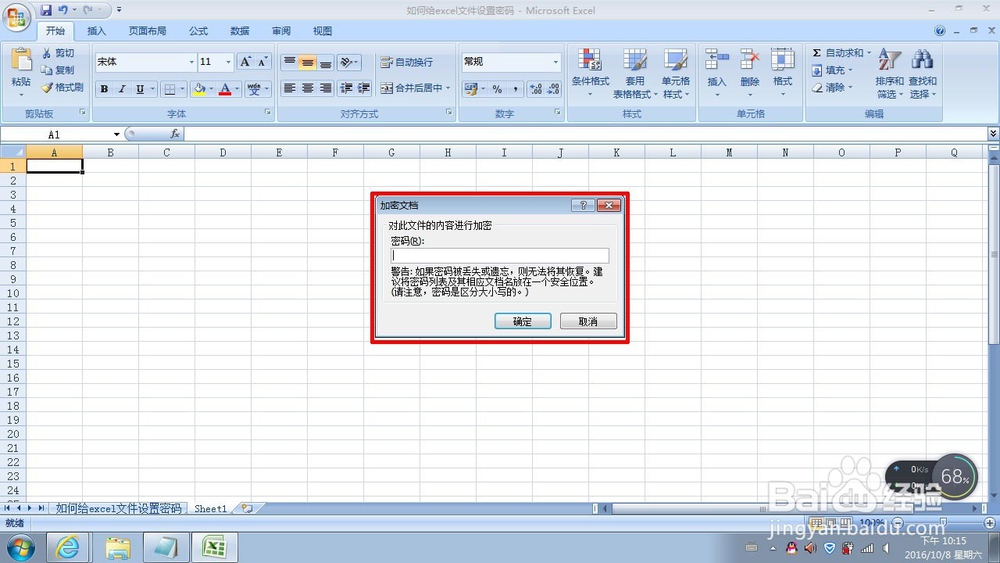Increase the decimal places
This screenshot has width=1000, height=563.
(536, 89)
